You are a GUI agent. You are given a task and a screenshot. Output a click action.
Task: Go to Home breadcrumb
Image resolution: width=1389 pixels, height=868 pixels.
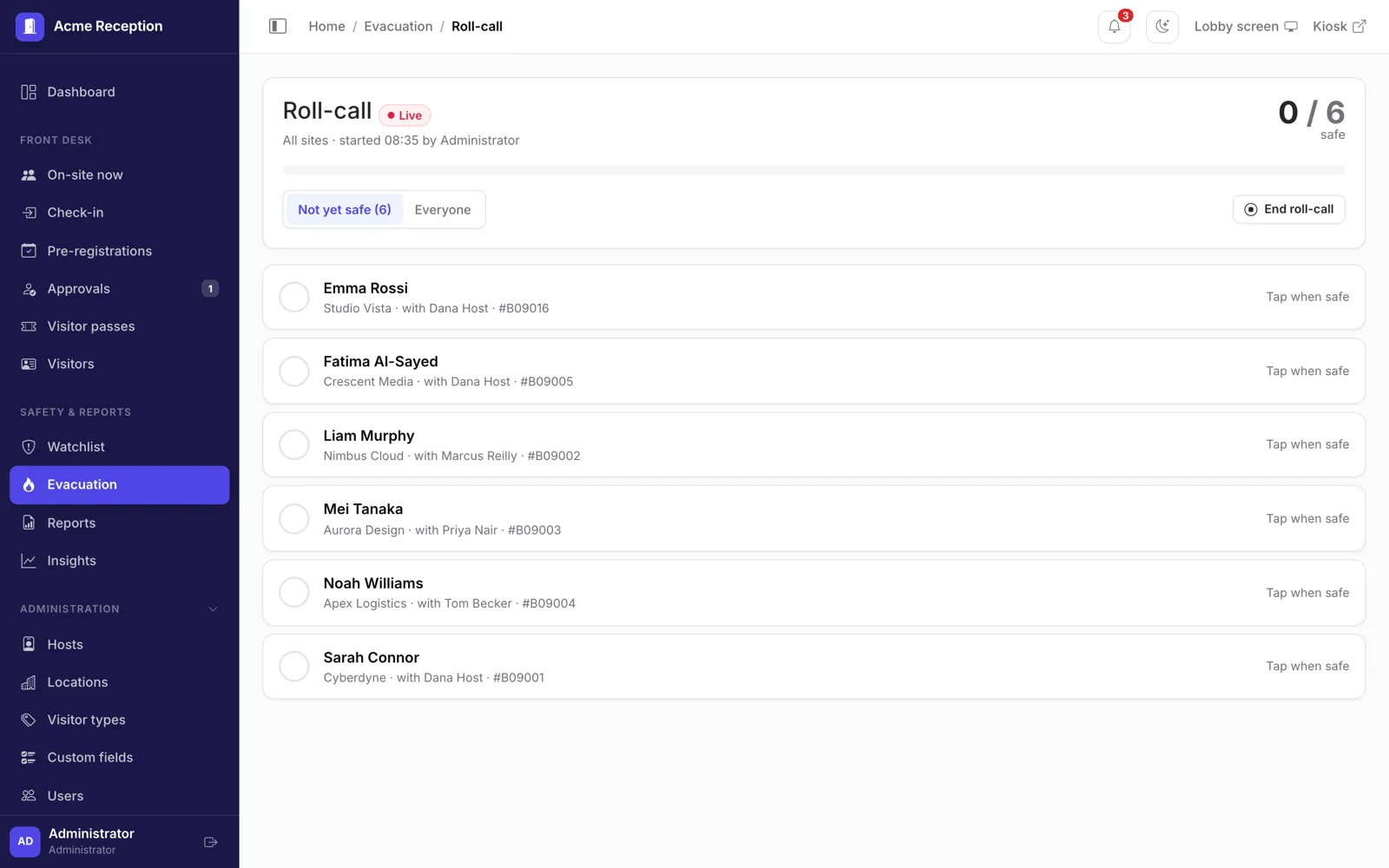[327, 26]
